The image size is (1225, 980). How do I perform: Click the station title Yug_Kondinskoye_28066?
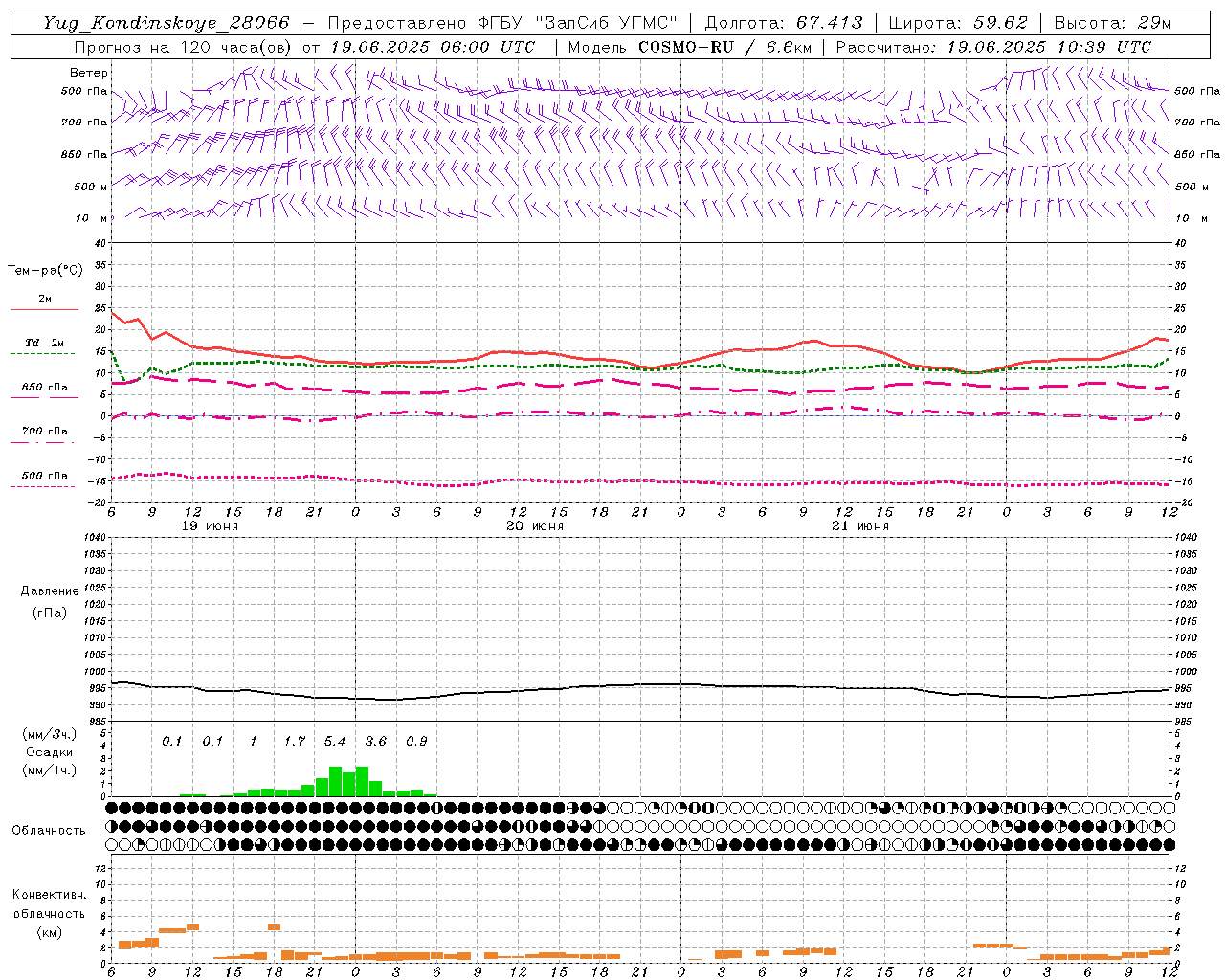point(167,23)
